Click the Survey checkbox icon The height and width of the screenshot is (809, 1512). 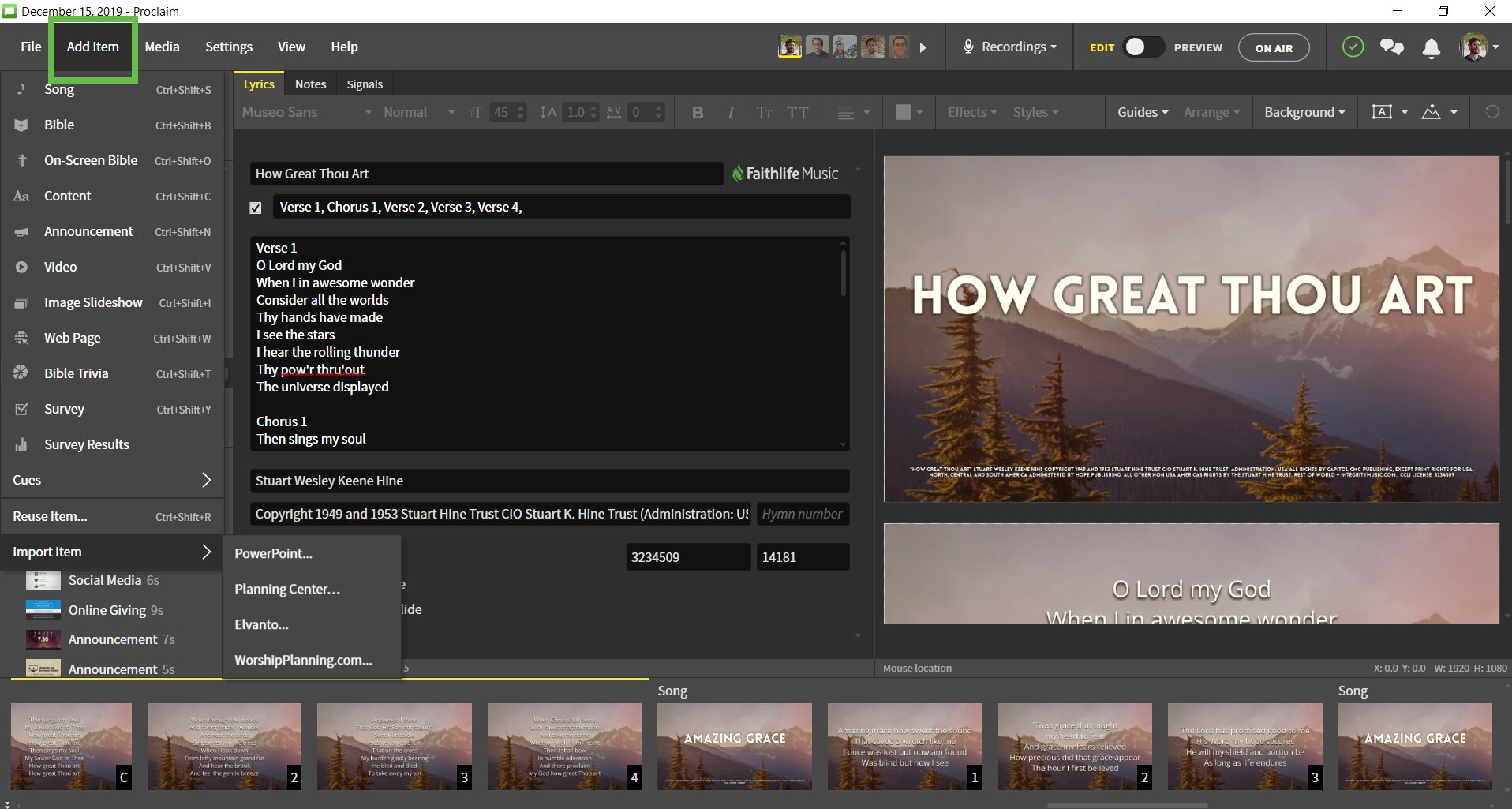(21, 409)
